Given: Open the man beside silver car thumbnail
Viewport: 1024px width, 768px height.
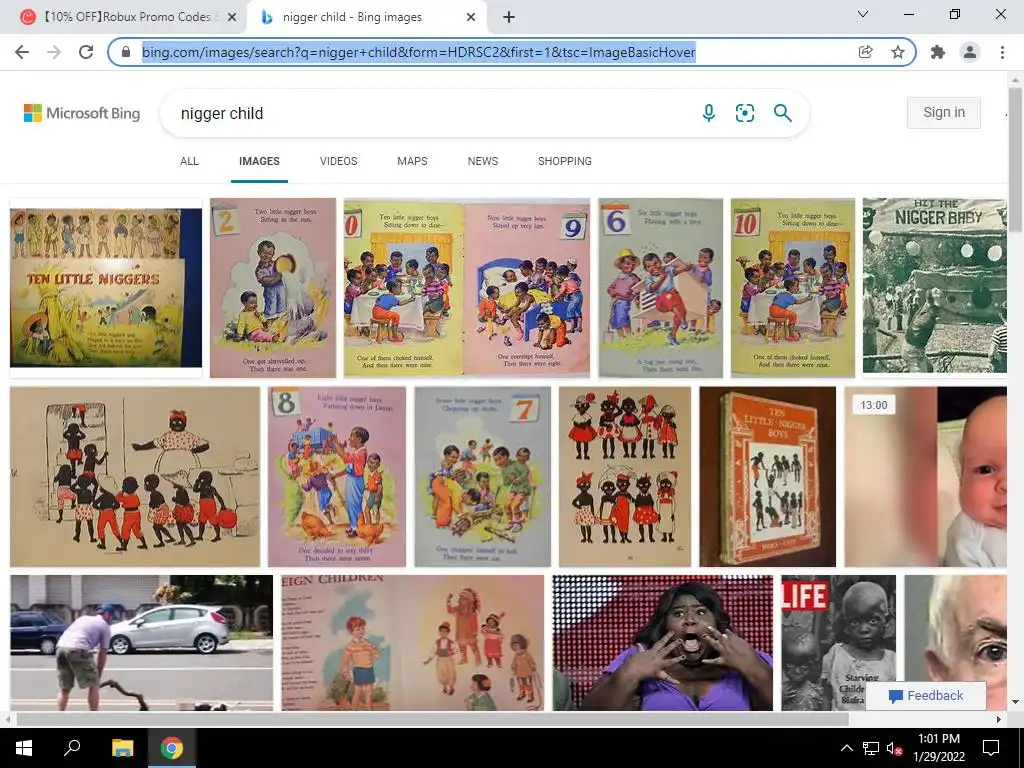Looking at the screenshot, I should [x=141, y=643].
